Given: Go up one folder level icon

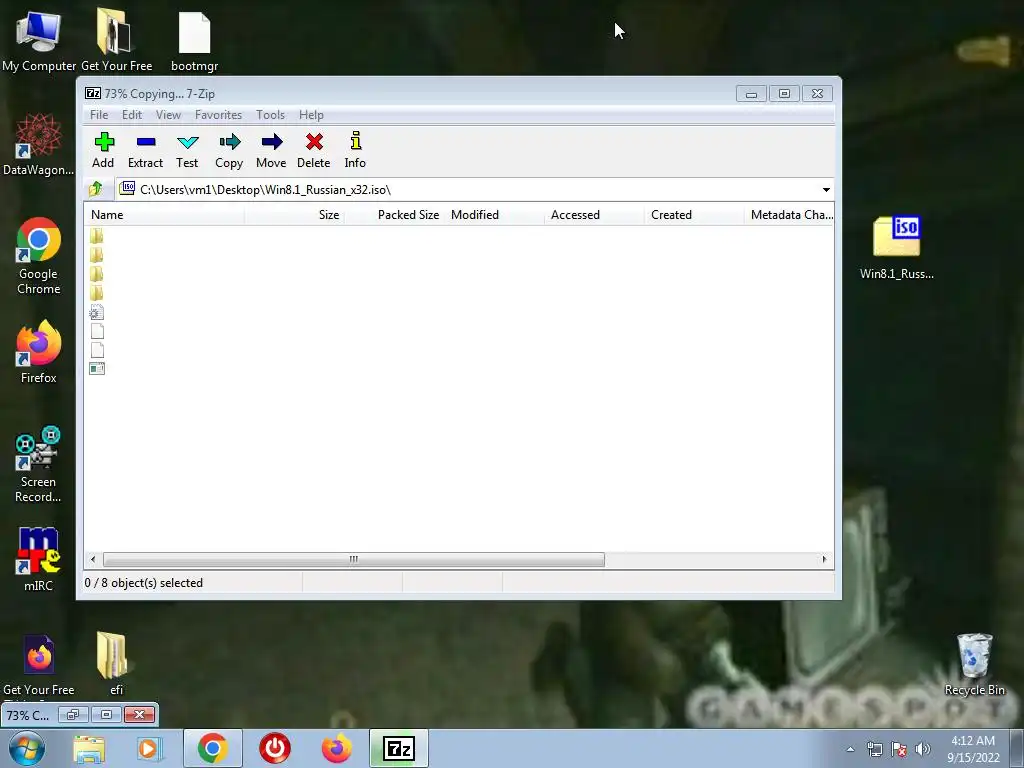Looking at the screenshot, I should pyautogui.click(x=96, y=189).
